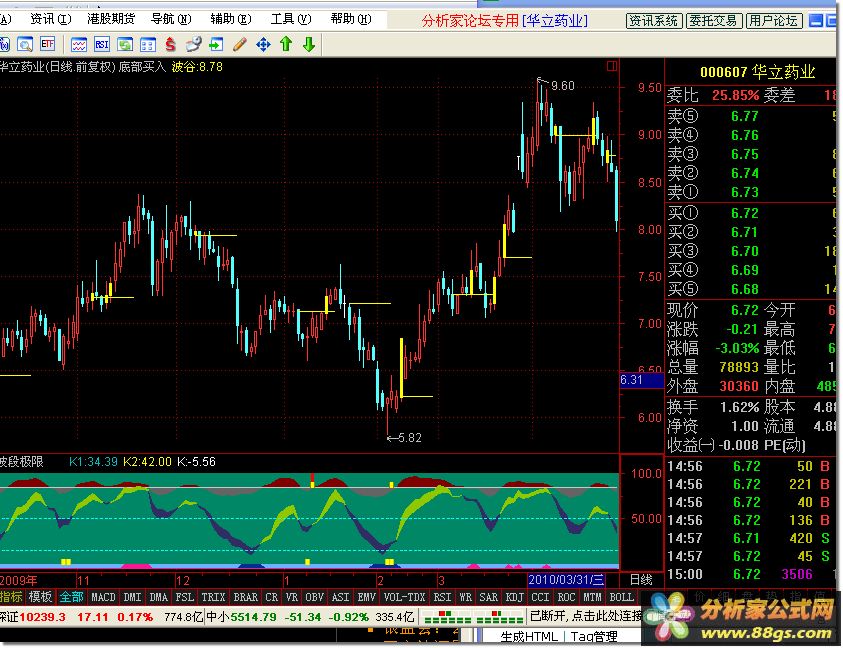Viewport: 843px width, 648px height.
Task: Switch to the VR indicator tab
Action: click(x=292, y=597)
